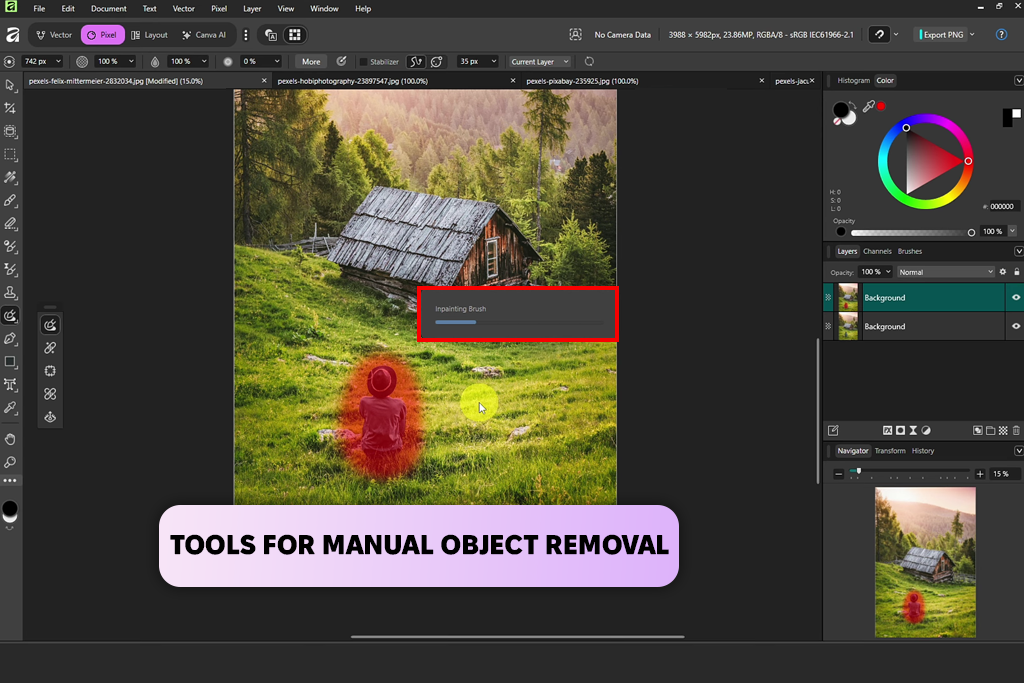Hide the highlighted Background layer
The width and height of the screenshot is (1024, 683).
1016,298
